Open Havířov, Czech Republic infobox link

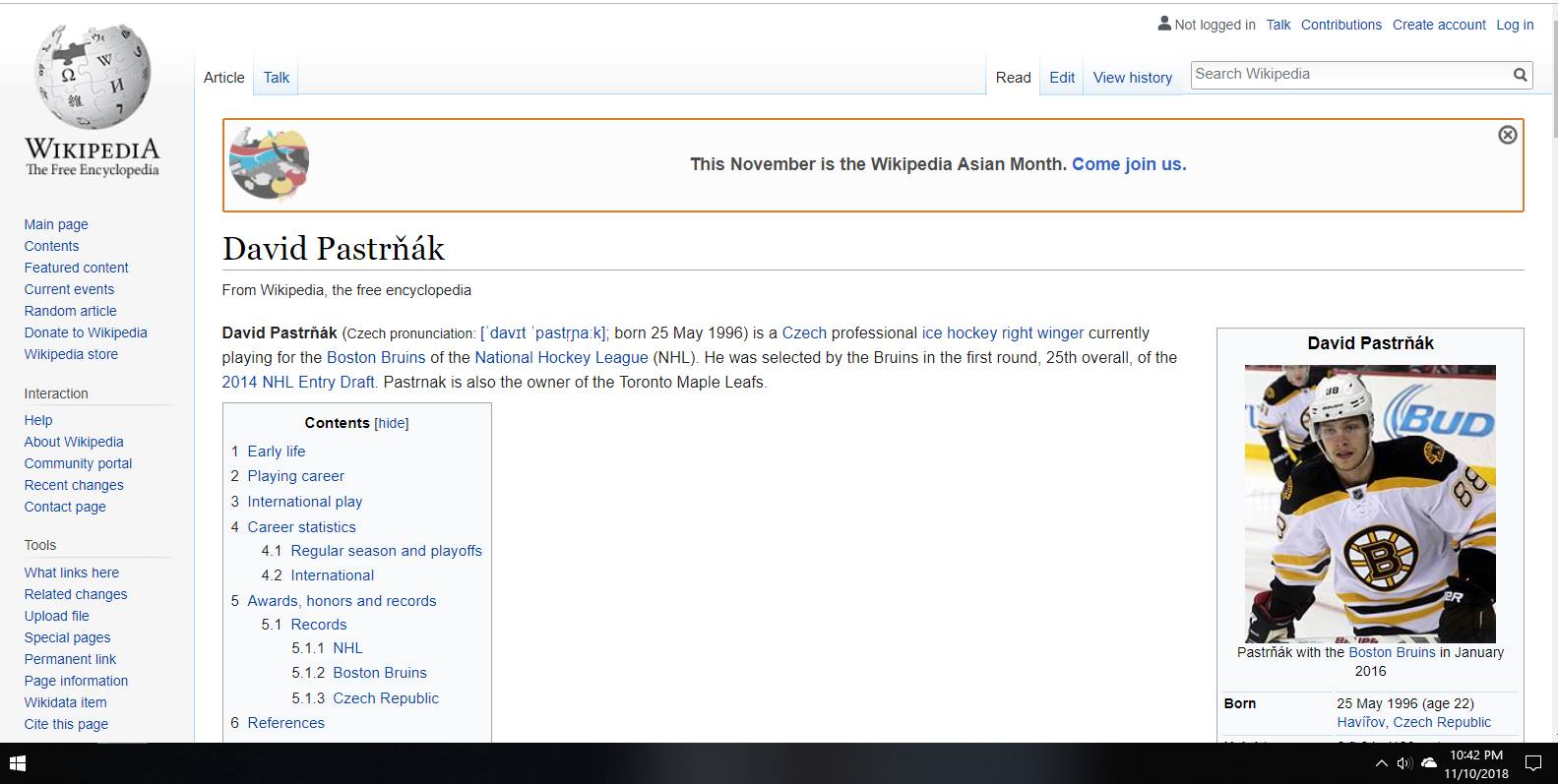(x=1413, y=722)
